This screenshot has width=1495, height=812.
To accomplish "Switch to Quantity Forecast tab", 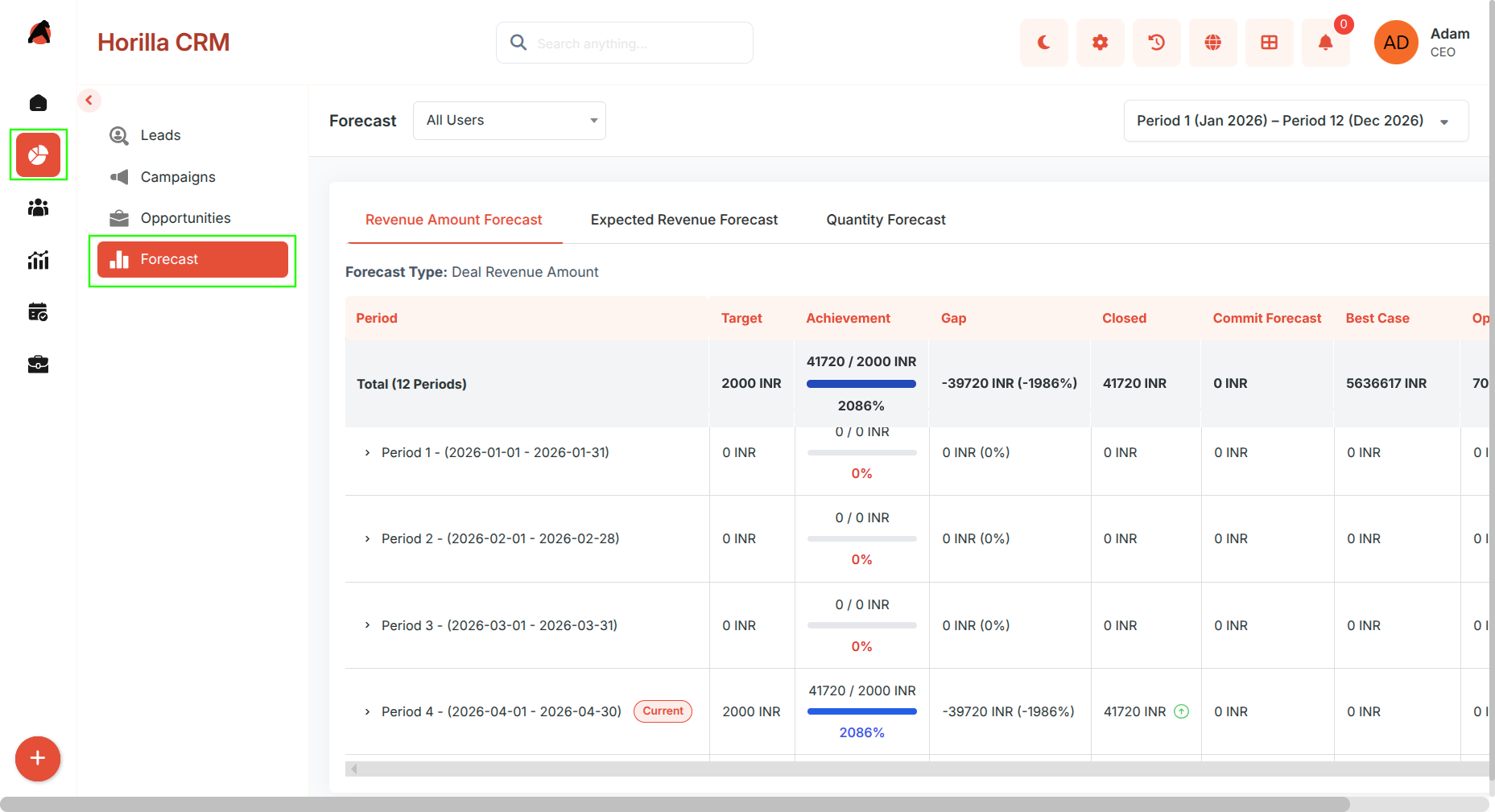I will [886, 220].
